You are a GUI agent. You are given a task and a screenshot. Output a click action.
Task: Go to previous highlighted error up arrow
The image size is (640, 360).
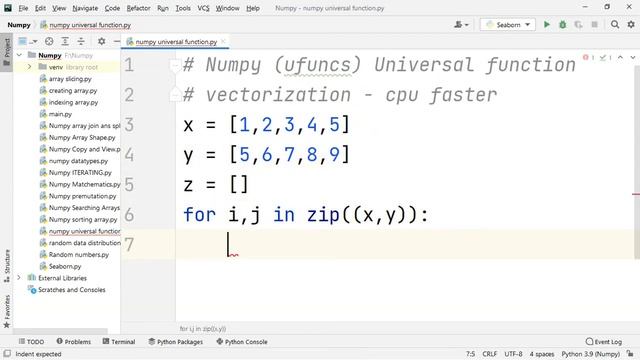(x=620, y=58)
